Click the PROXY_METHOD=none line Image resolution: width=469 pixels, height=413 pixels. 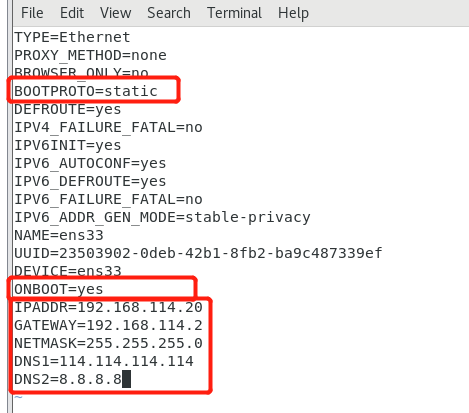click(90, 55)
